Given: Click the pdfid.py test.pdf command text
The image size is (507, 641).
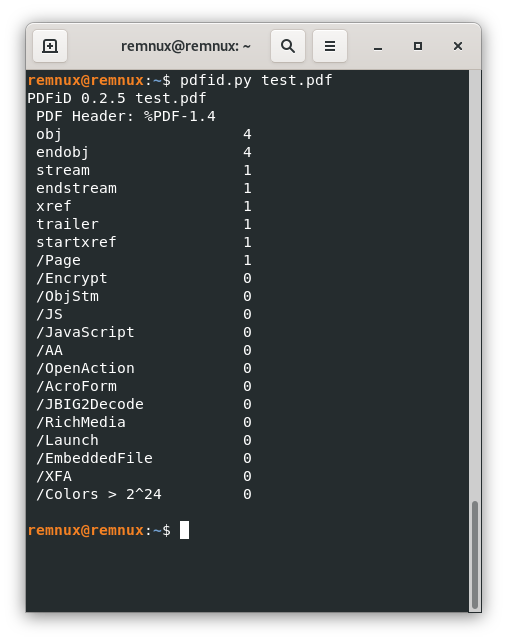Looking at the screenshot, I should [x=256, y=80].
